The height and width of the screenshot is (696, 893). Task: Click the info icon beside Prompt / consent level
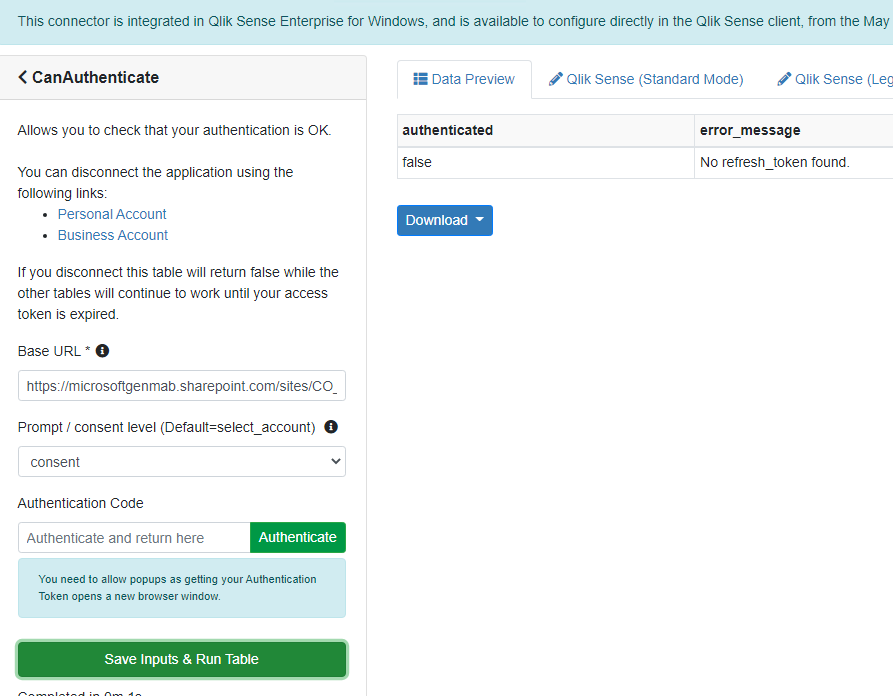[x=331, y=427]
